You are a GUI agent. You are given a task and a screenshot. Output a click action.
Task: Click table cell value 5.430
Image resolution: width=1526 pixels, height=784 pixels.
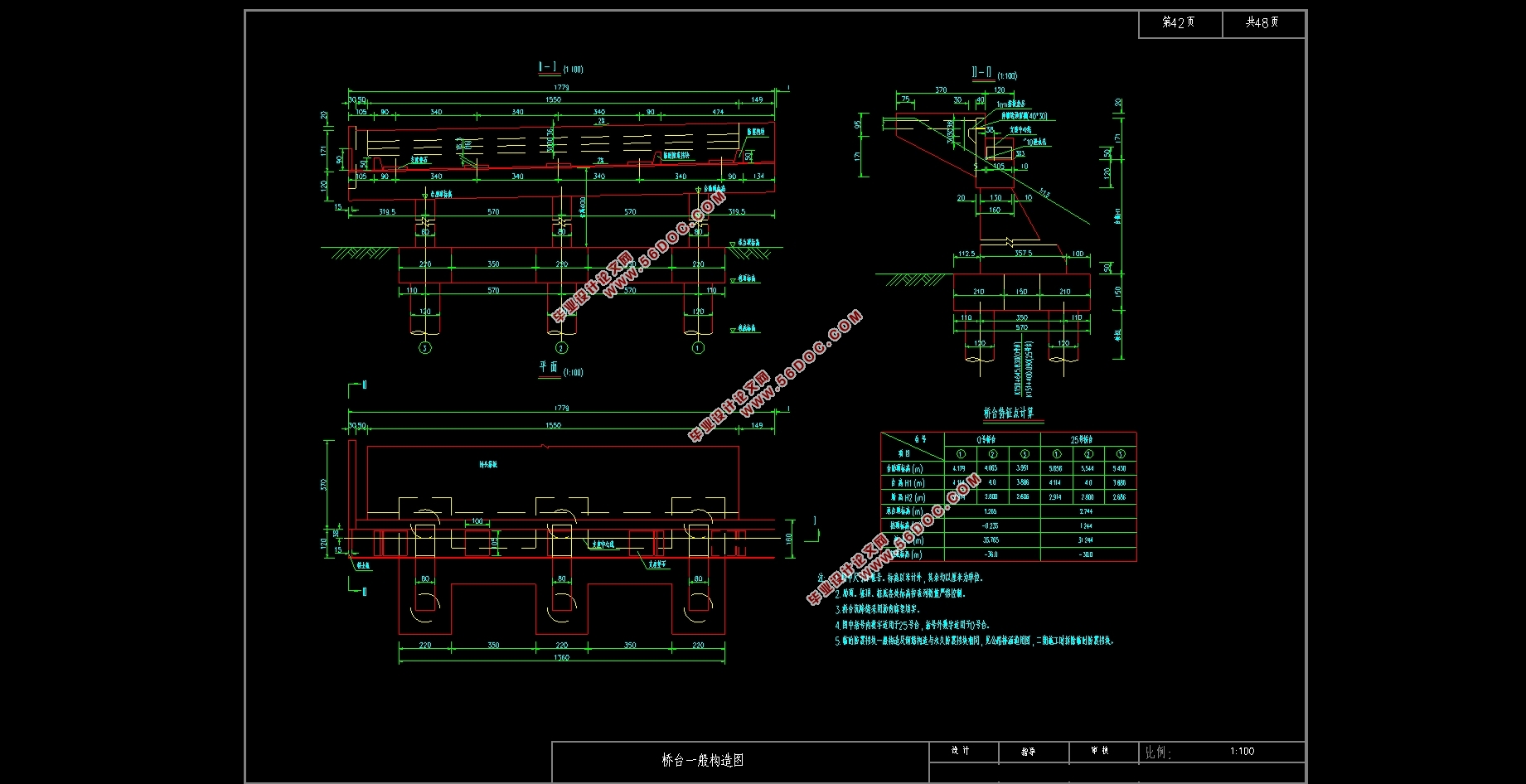(1120, 468)
